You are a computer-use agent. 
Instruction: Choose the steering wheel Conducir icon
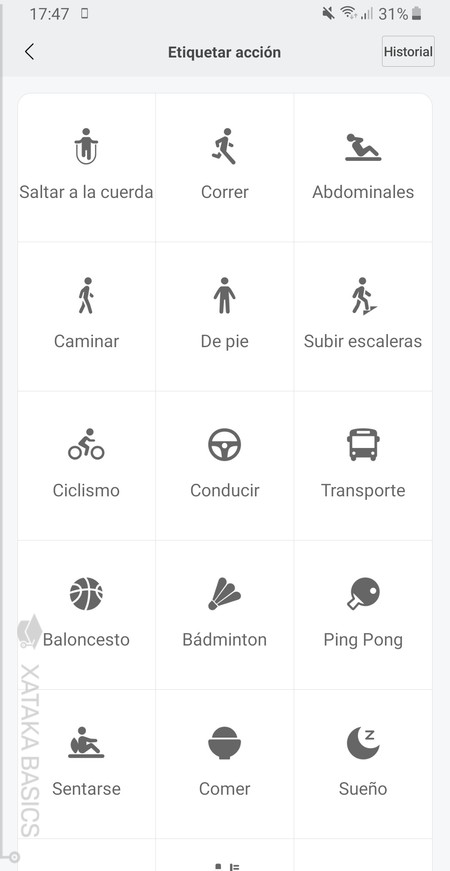click(224, 444)
